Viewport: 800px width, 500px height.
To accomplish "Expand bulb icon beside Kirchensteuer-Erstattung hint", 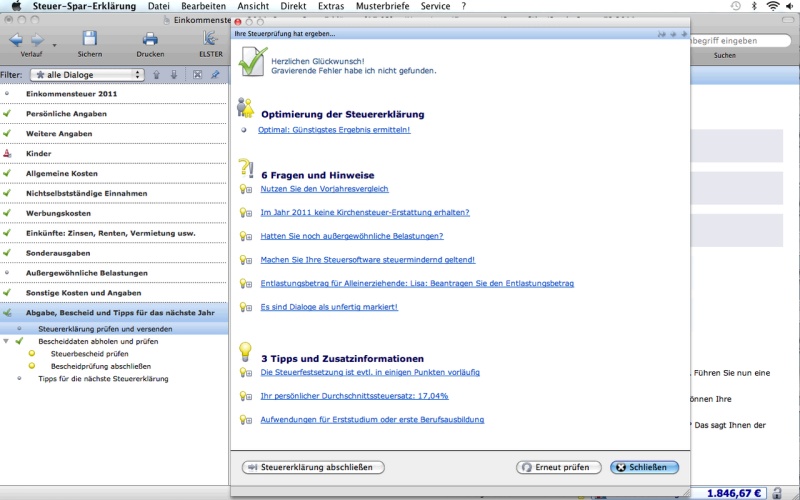I will pyautogui.click(x=245, y=212).
